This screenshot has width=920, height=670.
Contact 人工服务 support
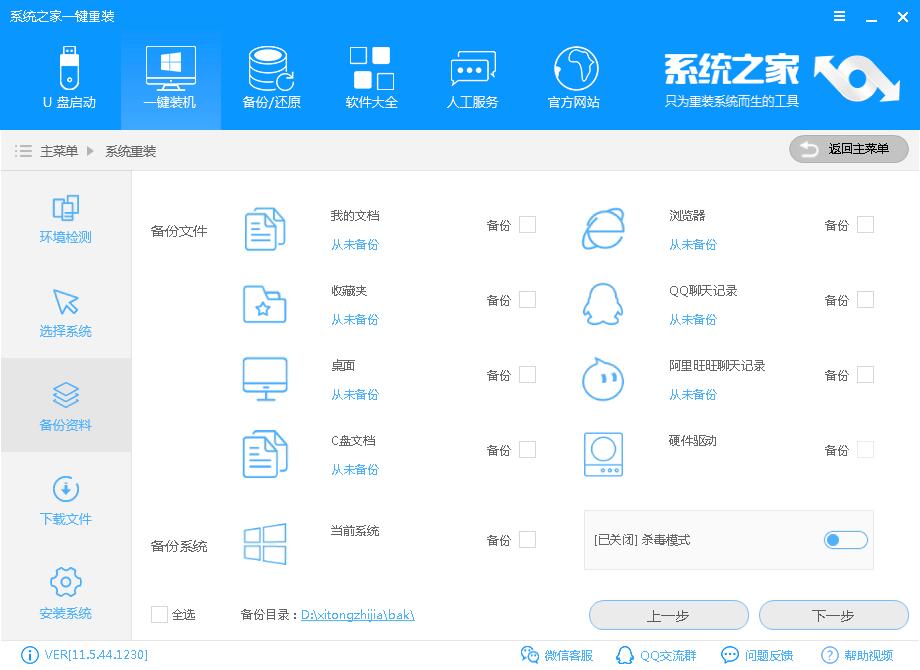[471, 78]
